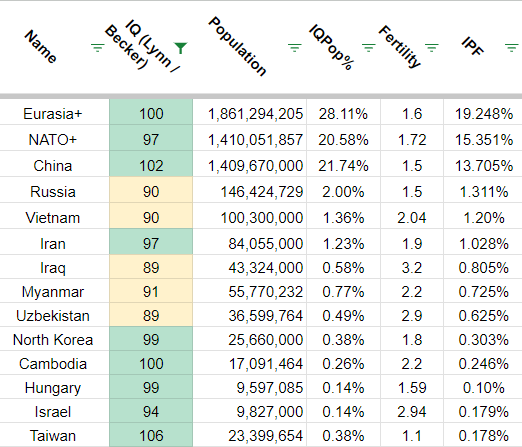Select the Hungary name cell
This screenshot has height=447, width=522.
click(x=53, y=388)
